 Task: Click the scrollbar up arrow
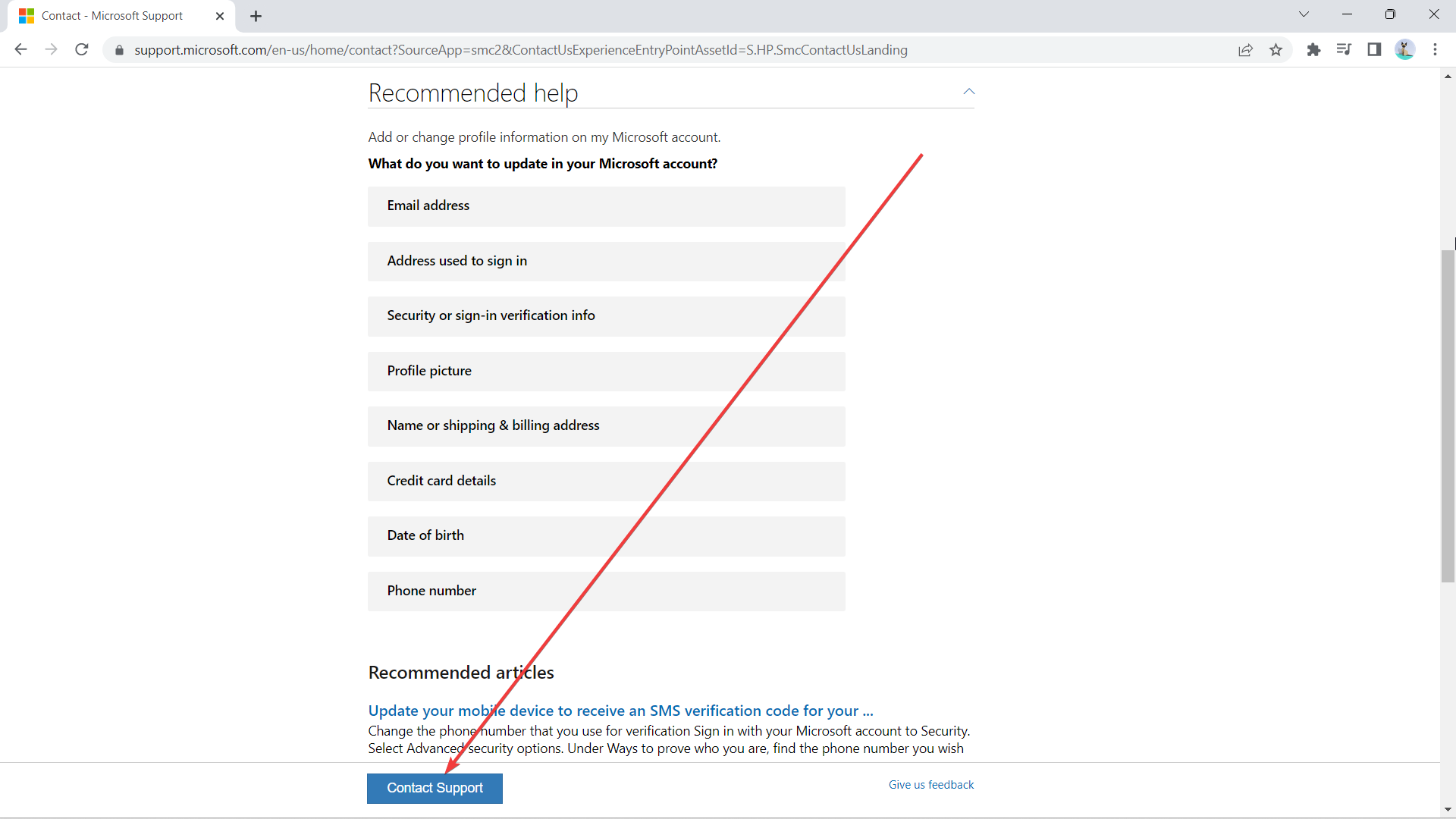[x=1448, y=76]
